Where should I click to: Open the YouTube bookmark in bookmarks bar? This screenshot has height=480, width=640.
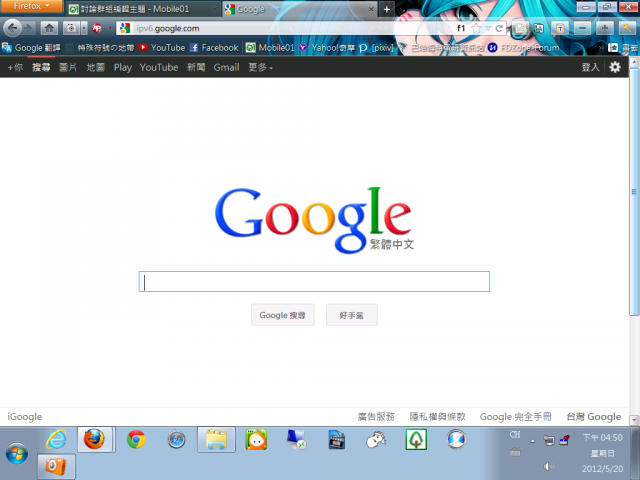pyautogui.click(x=162, y=48)
